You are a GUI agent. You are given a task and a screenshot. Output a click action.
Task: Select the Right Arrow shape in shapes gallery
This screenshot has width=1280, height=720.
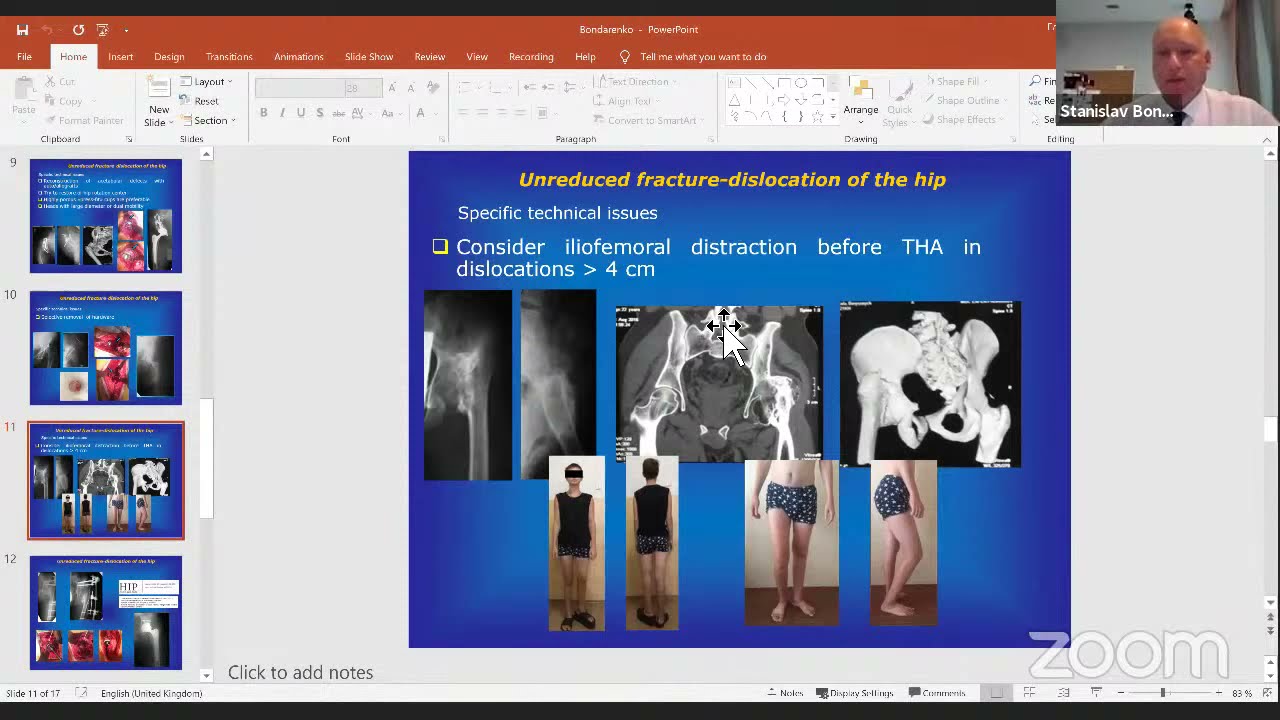point(784,100)
